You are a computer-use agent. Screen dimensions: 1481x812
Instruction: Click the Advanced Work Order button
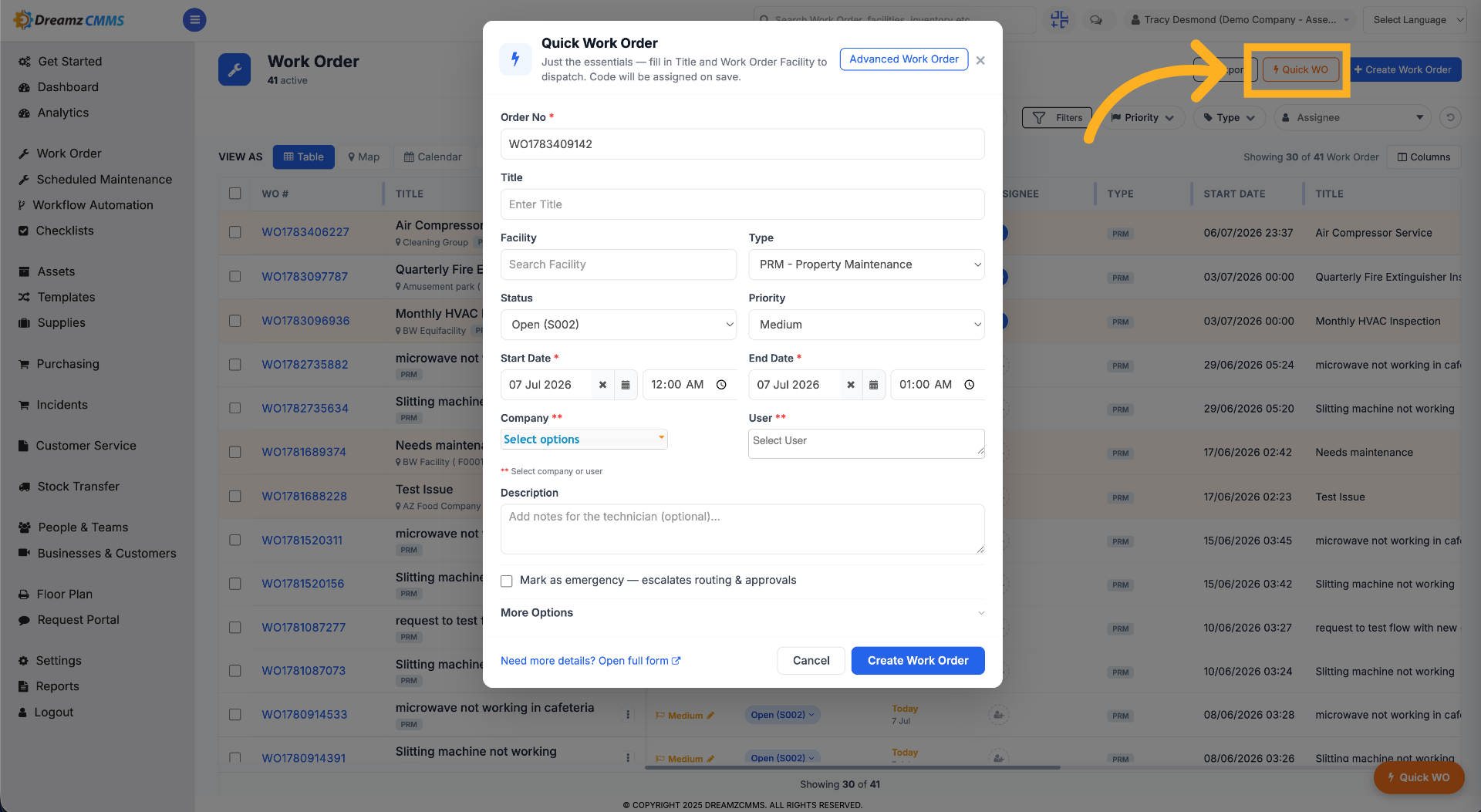coord(904,59)
